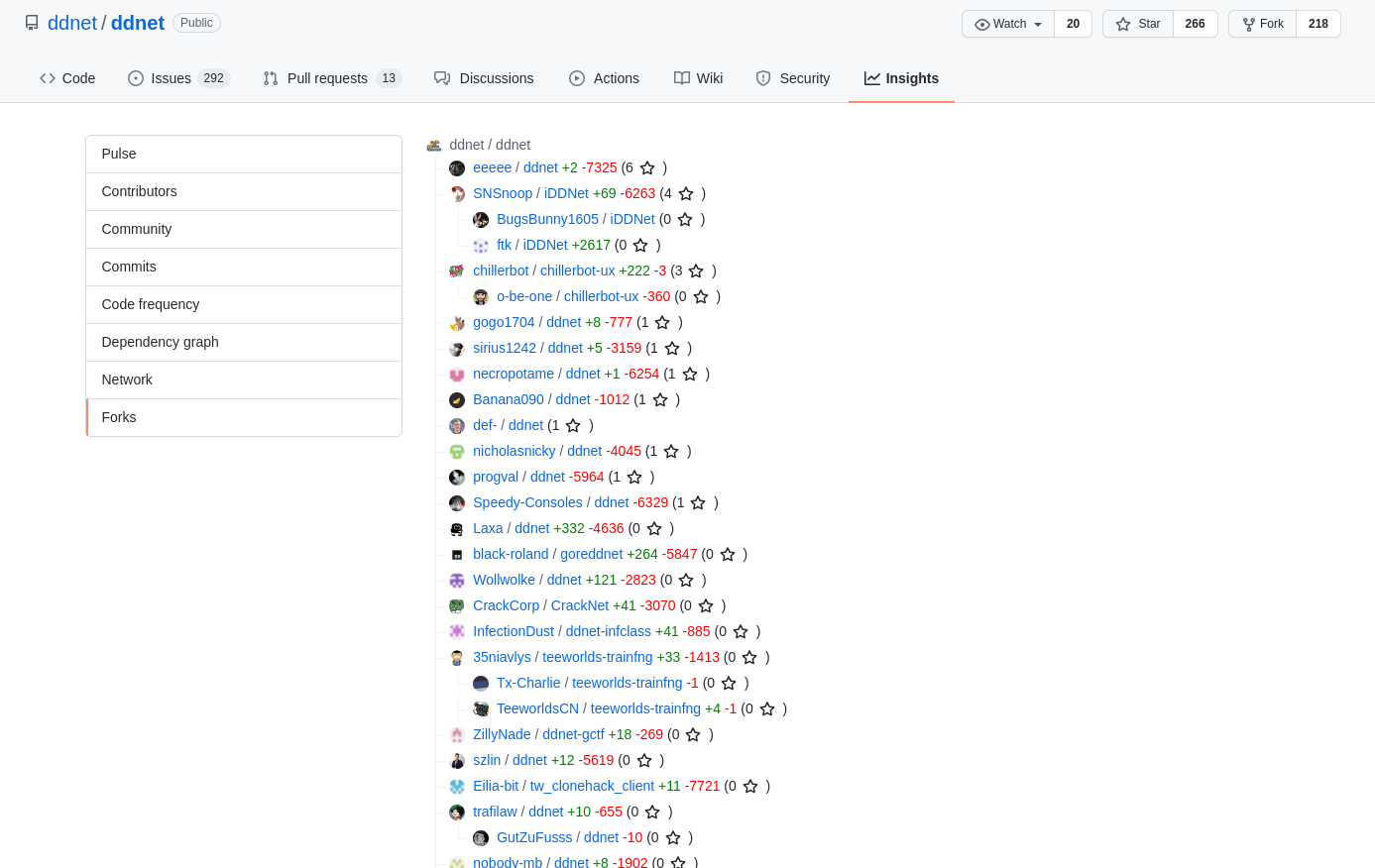Click the star icon on the gogo1704/ddnet row
Image resolution: width=1375 pixels, height=868 pixels.
(662, 323)
